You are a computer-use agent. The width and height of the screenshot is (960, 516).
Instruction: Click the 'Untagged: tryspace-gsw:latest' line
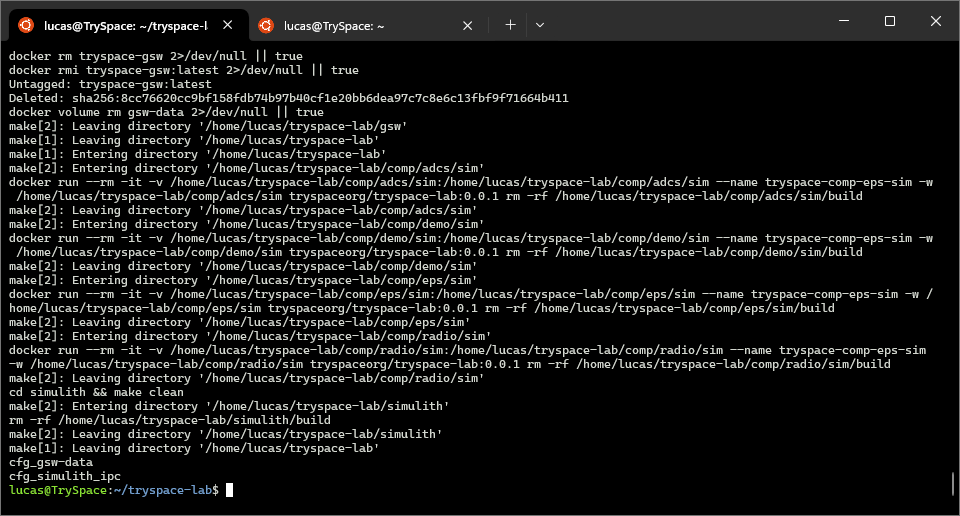click(110, 84)
